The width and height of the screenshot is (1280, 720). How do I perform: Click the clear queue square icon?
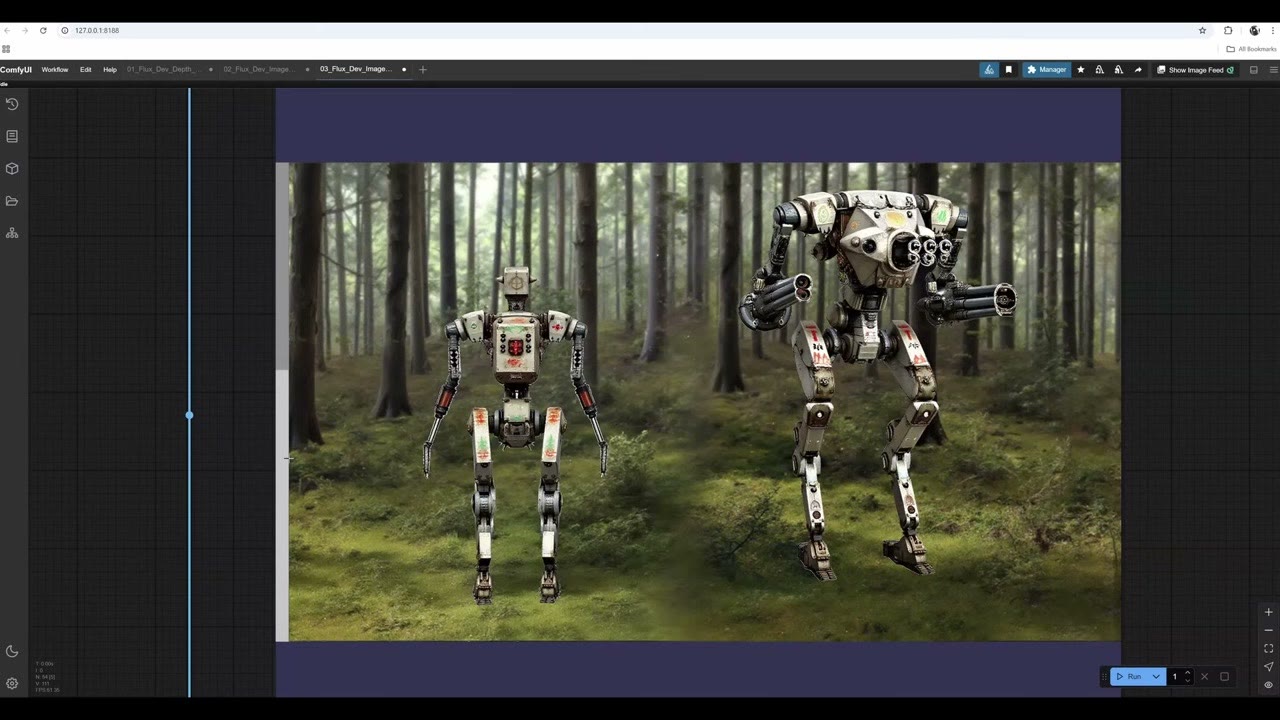pos(1224,677)
